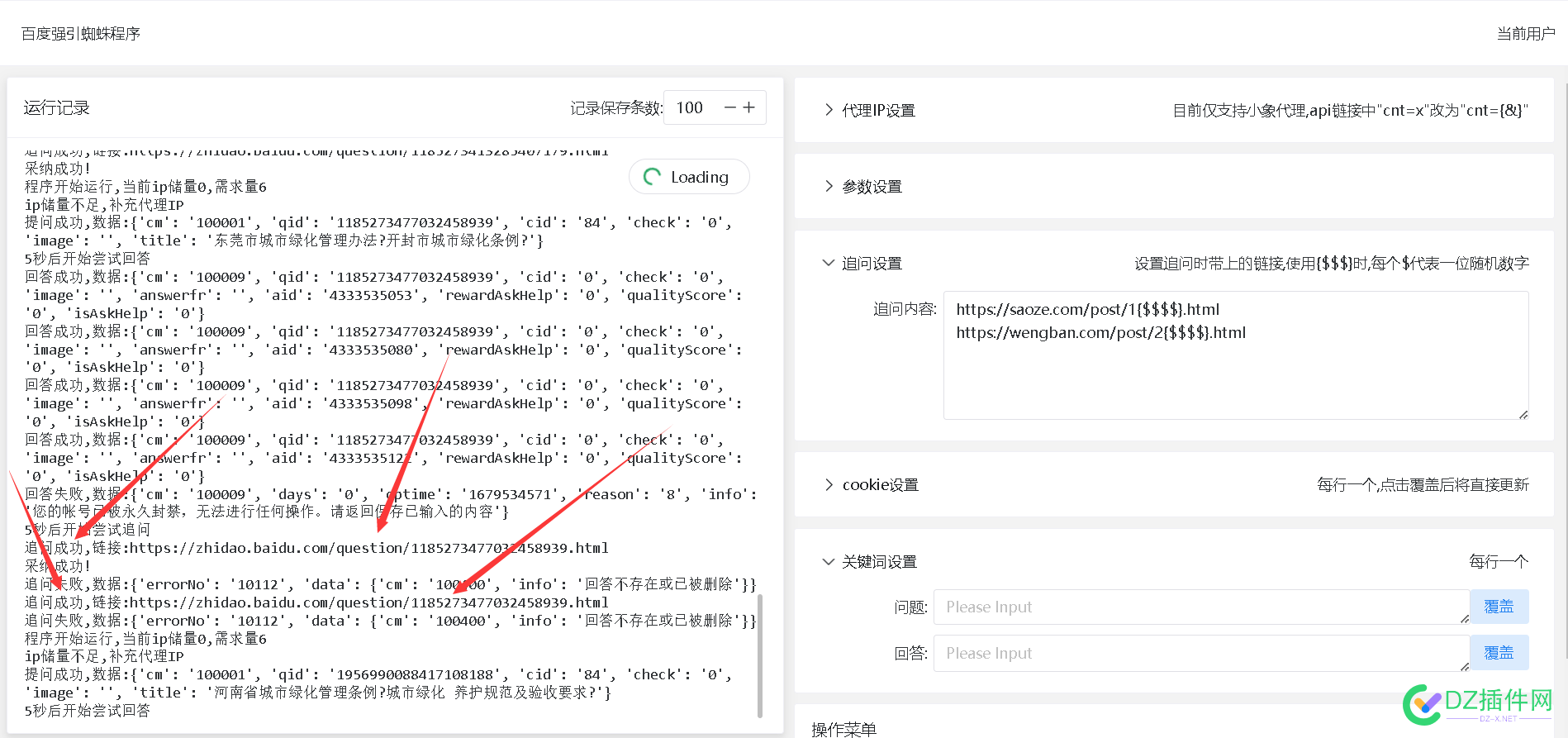
Task: Decrease record count with minus button
Action: point(730,107)
